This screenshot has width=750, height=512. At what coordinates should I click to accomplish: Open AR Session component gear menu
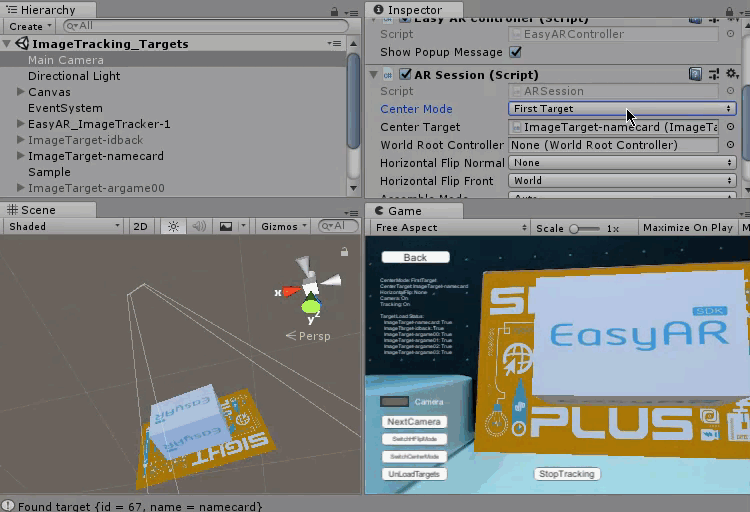pos(731,74)
